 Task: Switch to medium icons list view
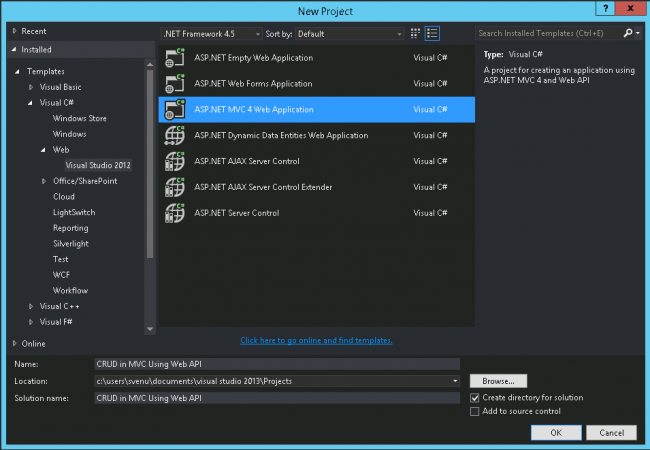(432, 34)
